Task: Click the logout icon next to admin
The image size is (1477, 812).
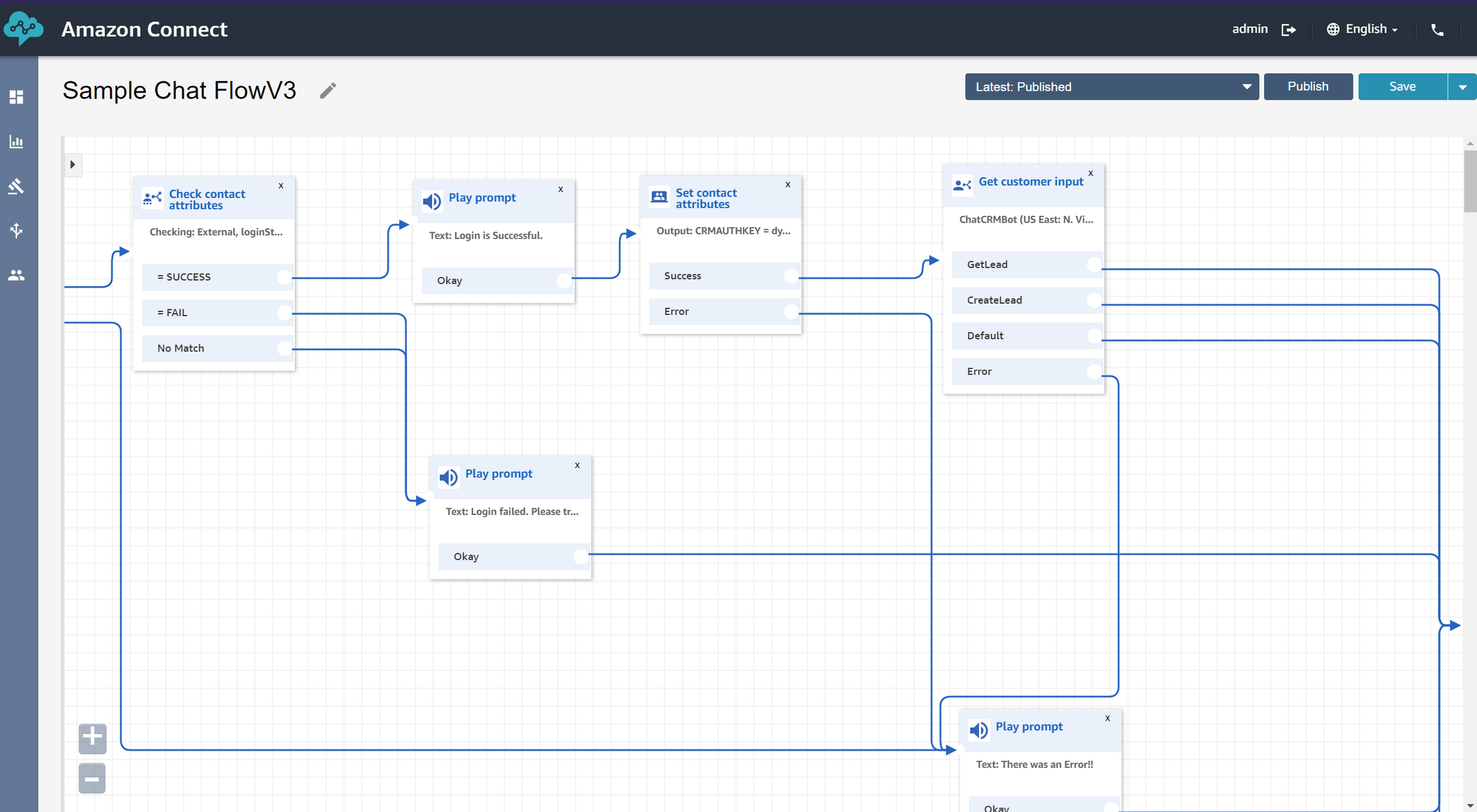Action: tap(1288, 30)
